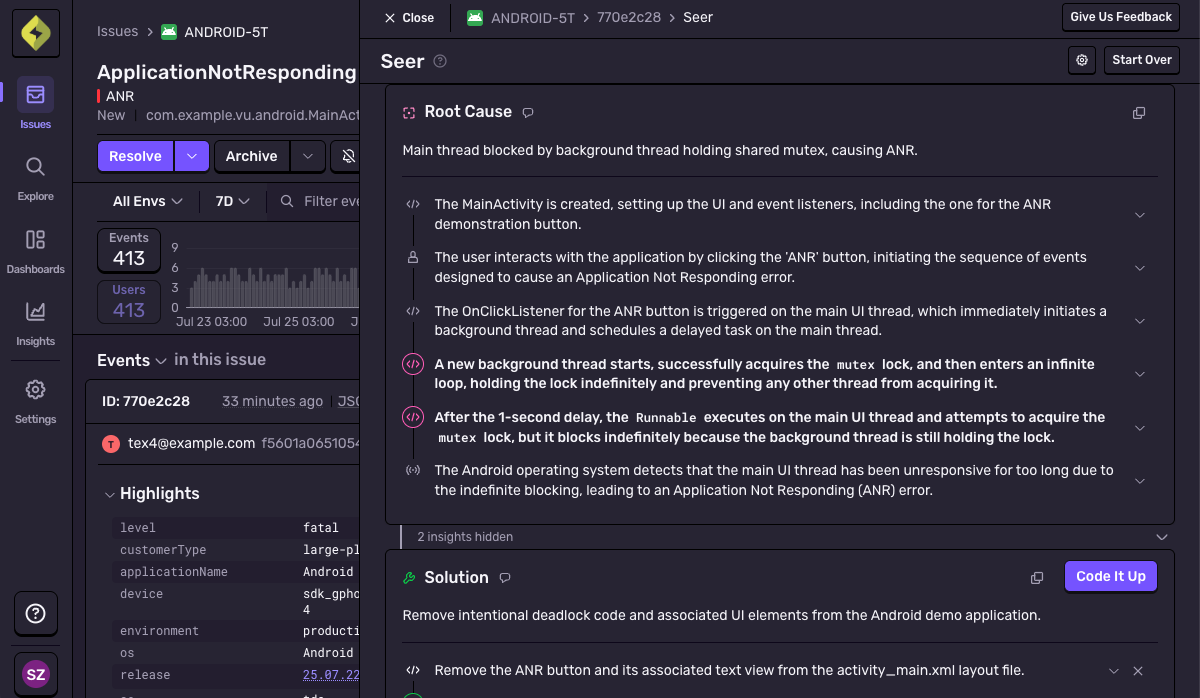Expand the MainActivity created step

(x=1139, y=215)
